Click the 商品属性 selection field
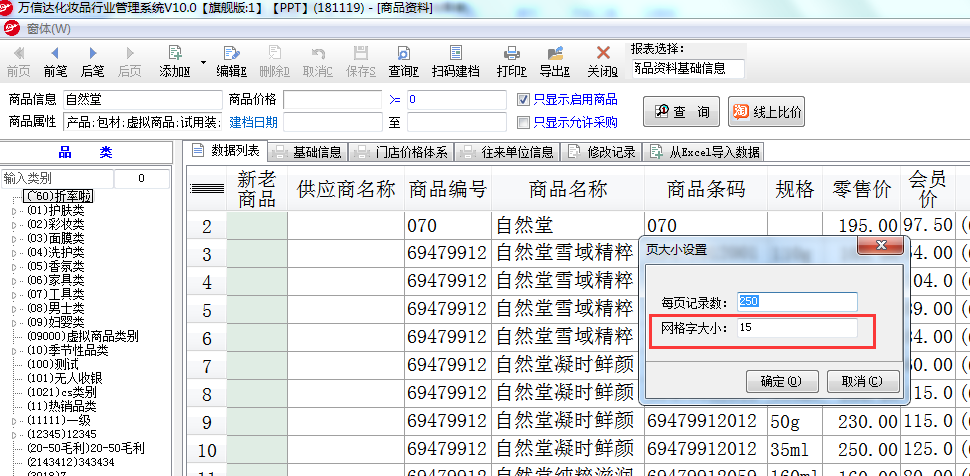Viewport: 970px width, 476px height. coord(142,122)
